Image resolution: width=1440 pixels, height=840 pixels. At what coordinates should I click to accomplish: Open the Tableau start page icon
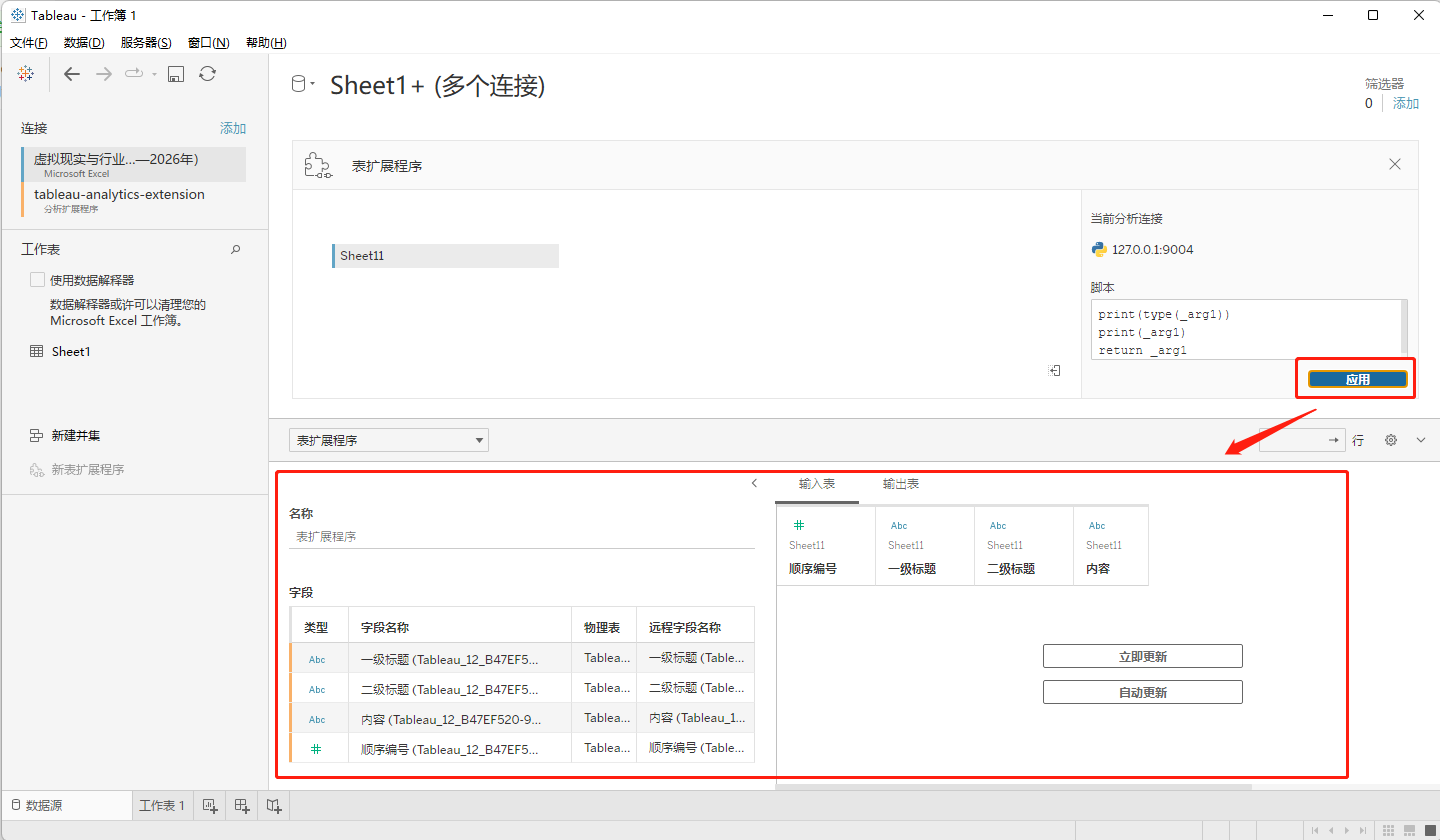tap(26, 73)
